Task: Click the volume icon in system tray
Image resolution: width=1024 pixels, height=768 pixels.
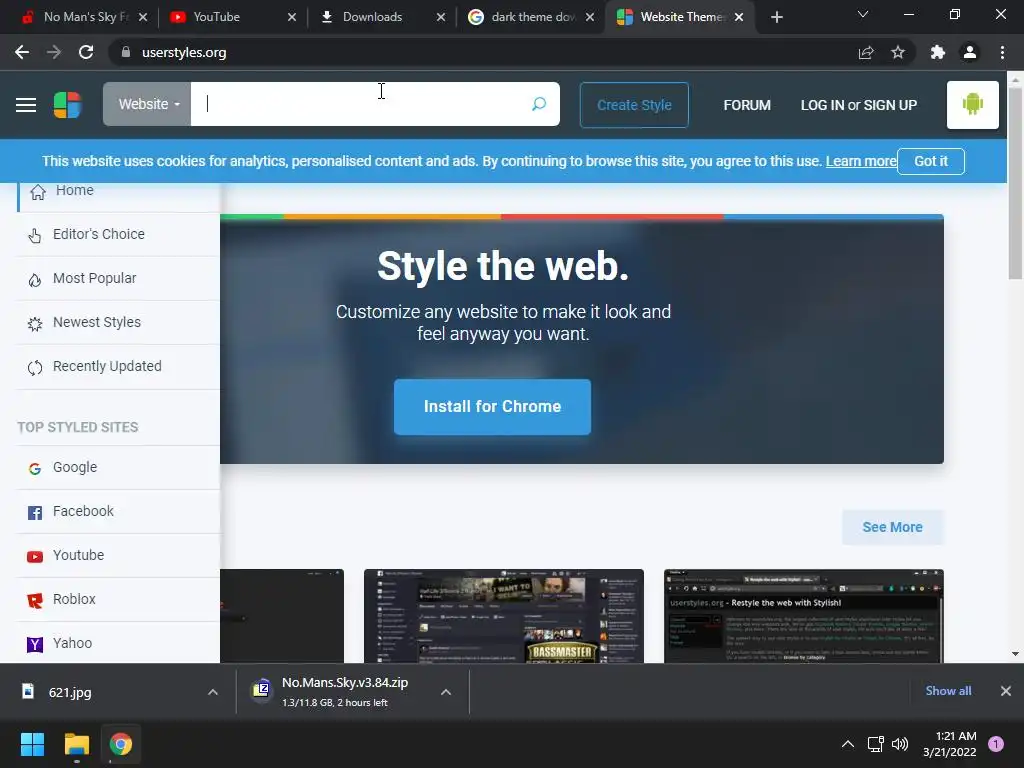Action: point(900,744)
